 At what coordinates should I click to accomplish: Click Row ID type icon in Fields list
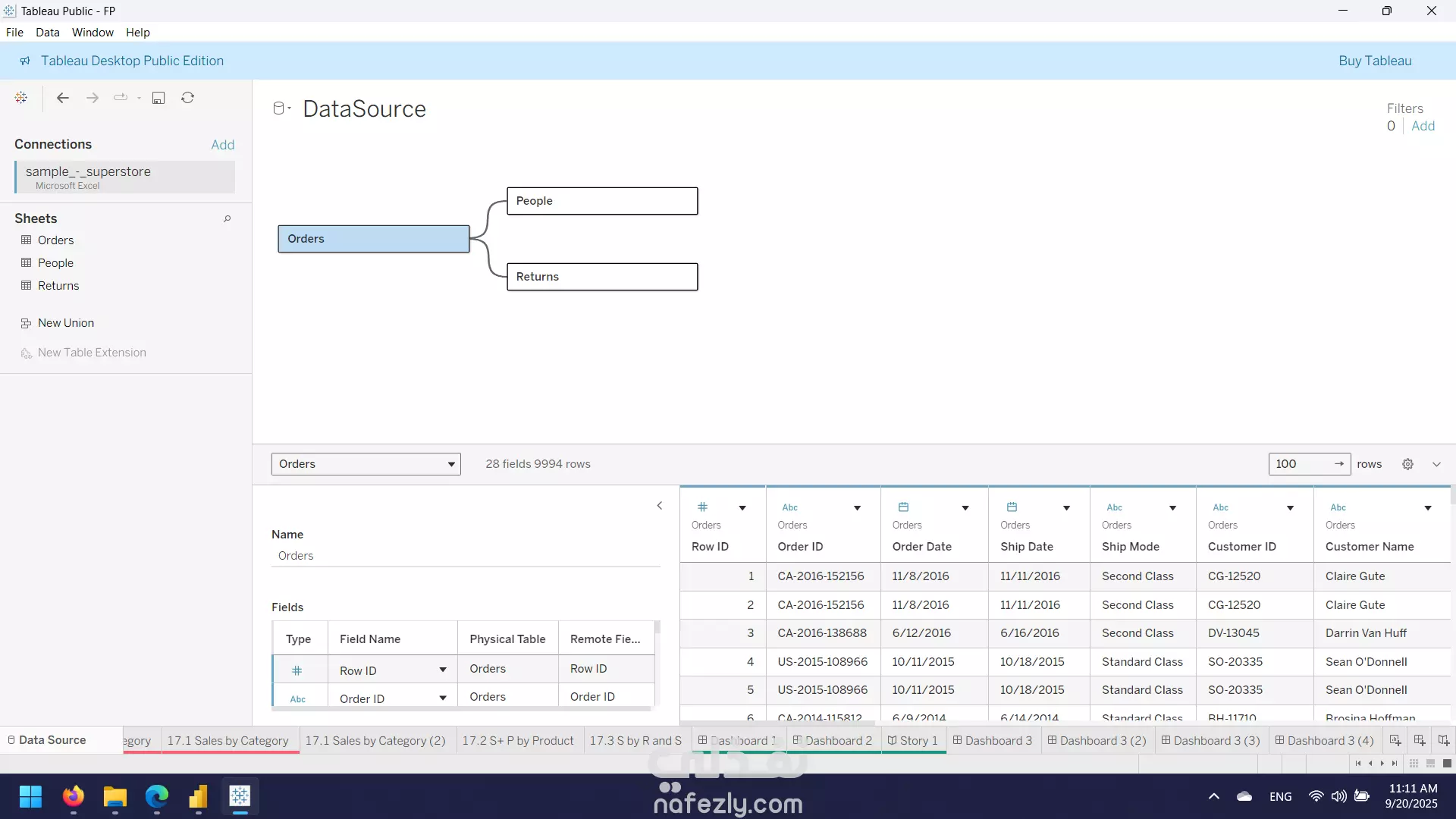297,670
